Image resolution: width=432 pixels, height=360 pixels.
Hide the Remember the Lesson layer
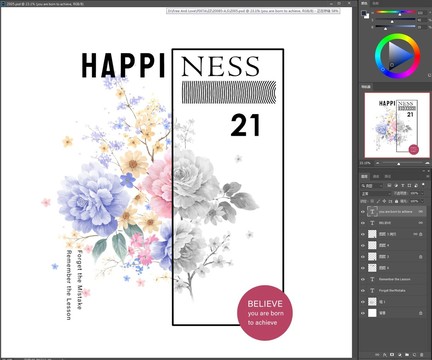pyautogui.click(x=363, y=279)
